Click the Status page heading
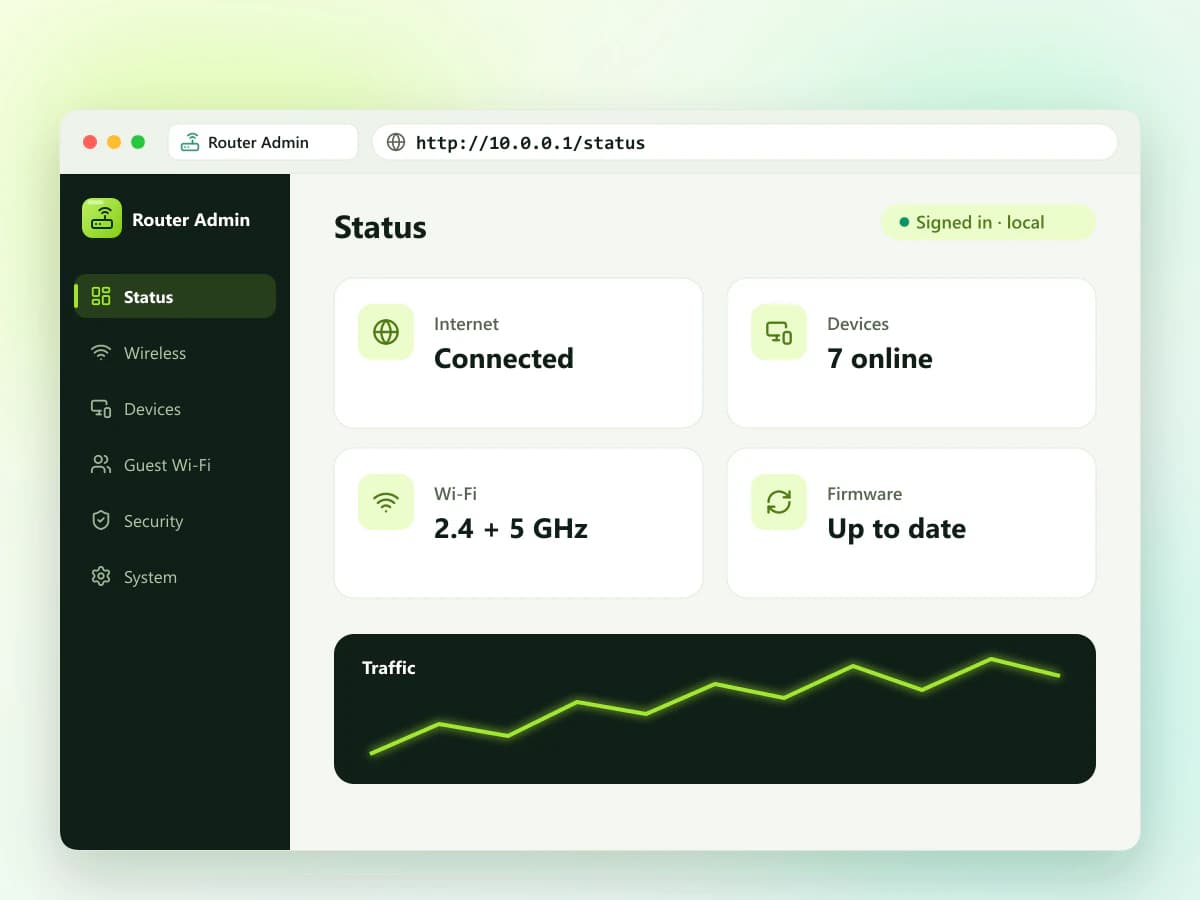 tap(380, 227)
